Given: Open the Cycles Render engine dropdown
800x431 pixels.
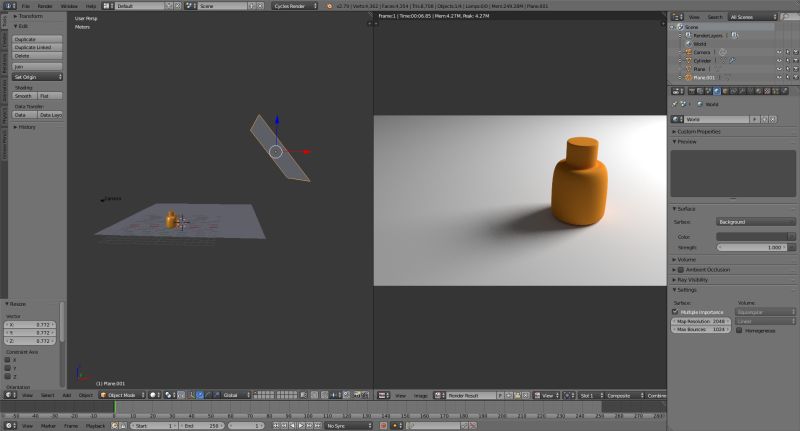Looking at the screenshot, I should tap(295, 6).
